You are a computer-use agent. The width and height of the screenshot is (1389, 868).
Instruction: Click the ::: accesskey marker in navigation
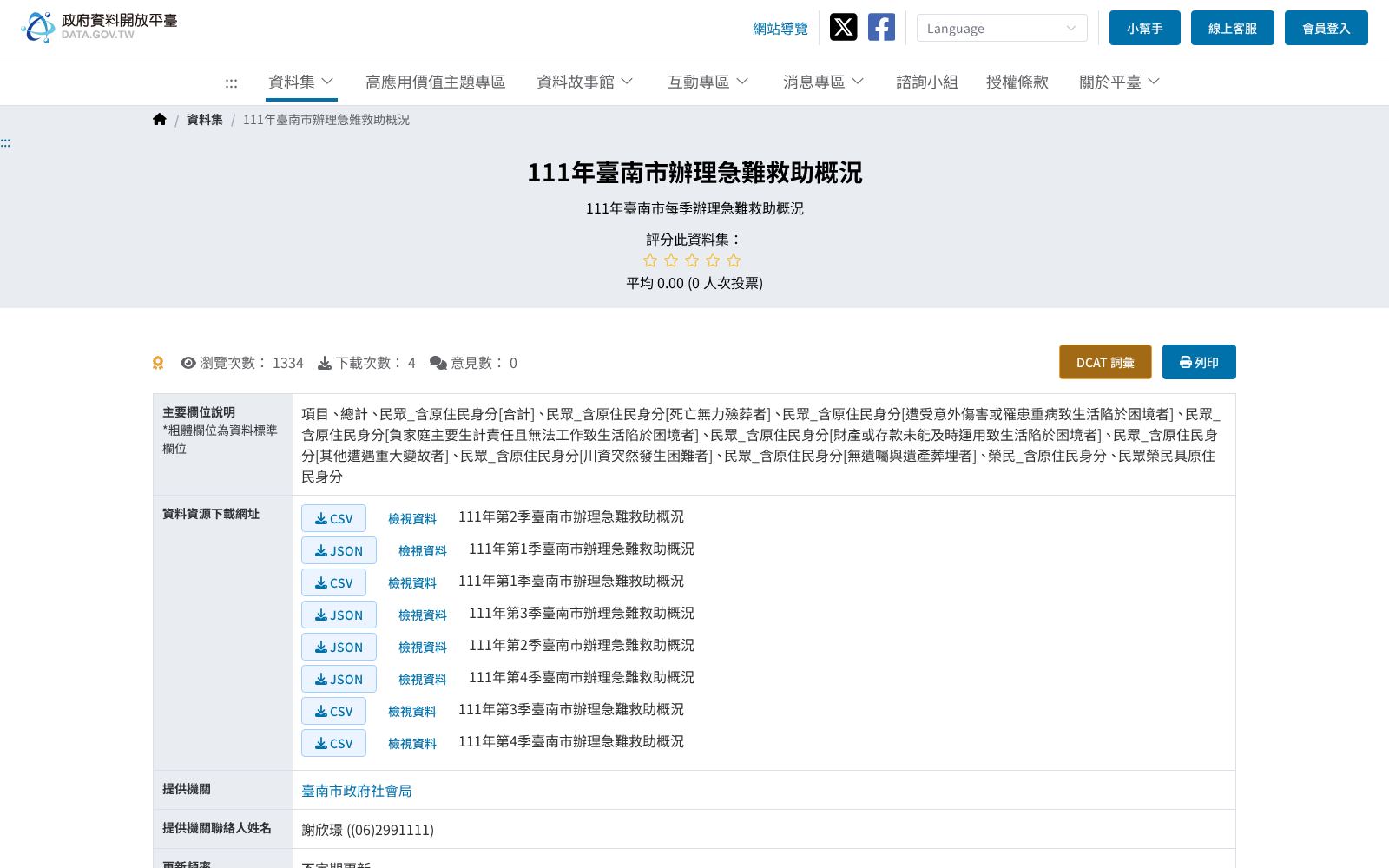click(231, 82)
